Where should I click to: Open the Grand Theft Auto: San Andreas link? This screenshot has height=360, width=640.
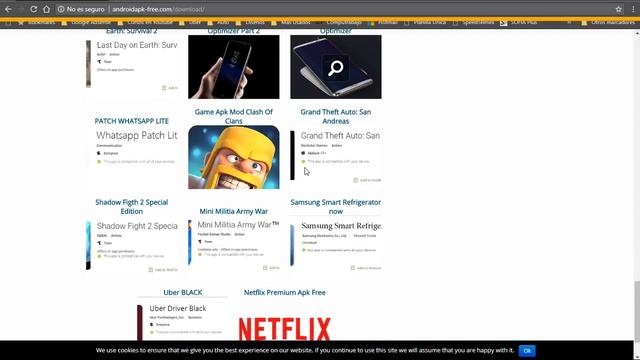click(336, 116)
